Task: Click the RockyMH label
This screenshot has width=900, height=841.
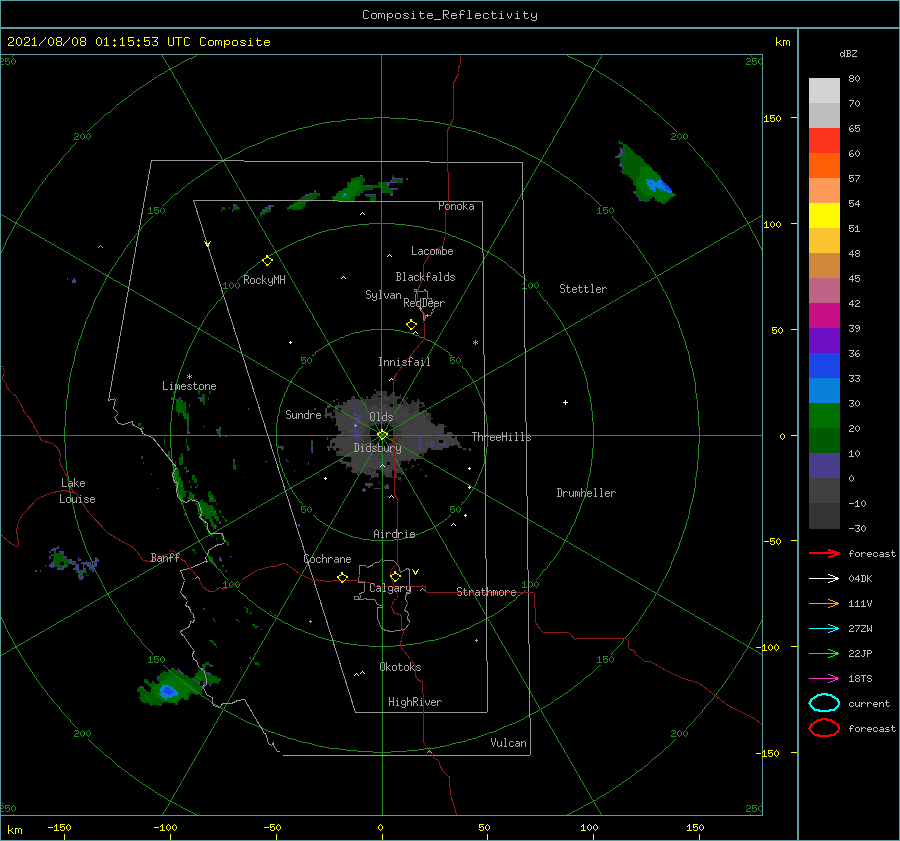Action: 264,280
